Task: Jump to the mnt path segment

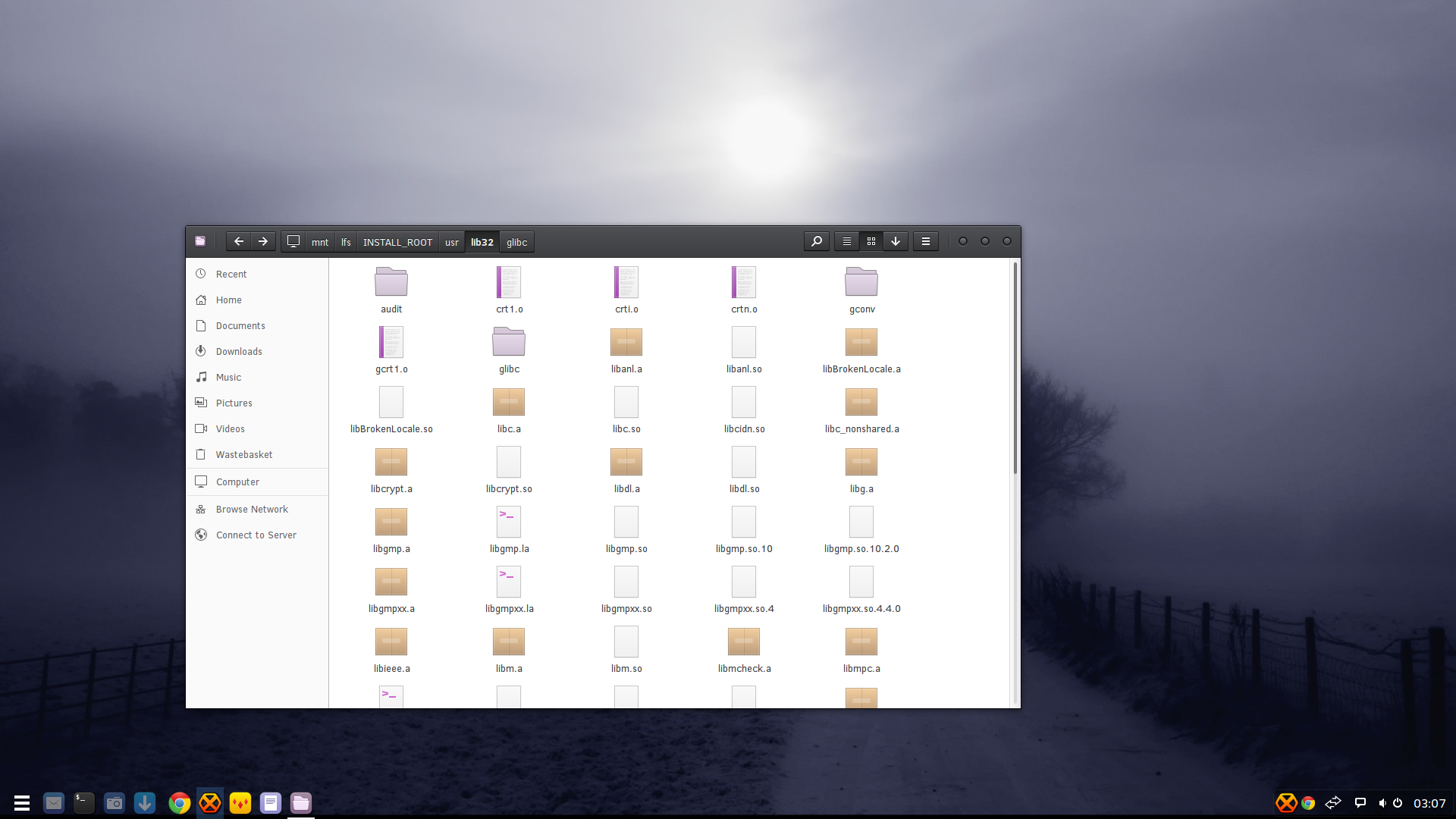Action: tap(320, 243)
